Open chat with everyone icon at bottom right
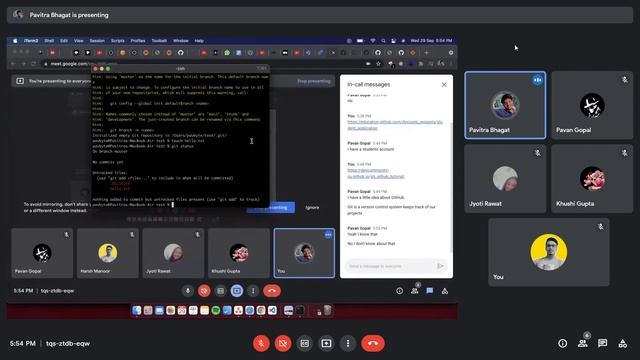 [x=602, y=343]
